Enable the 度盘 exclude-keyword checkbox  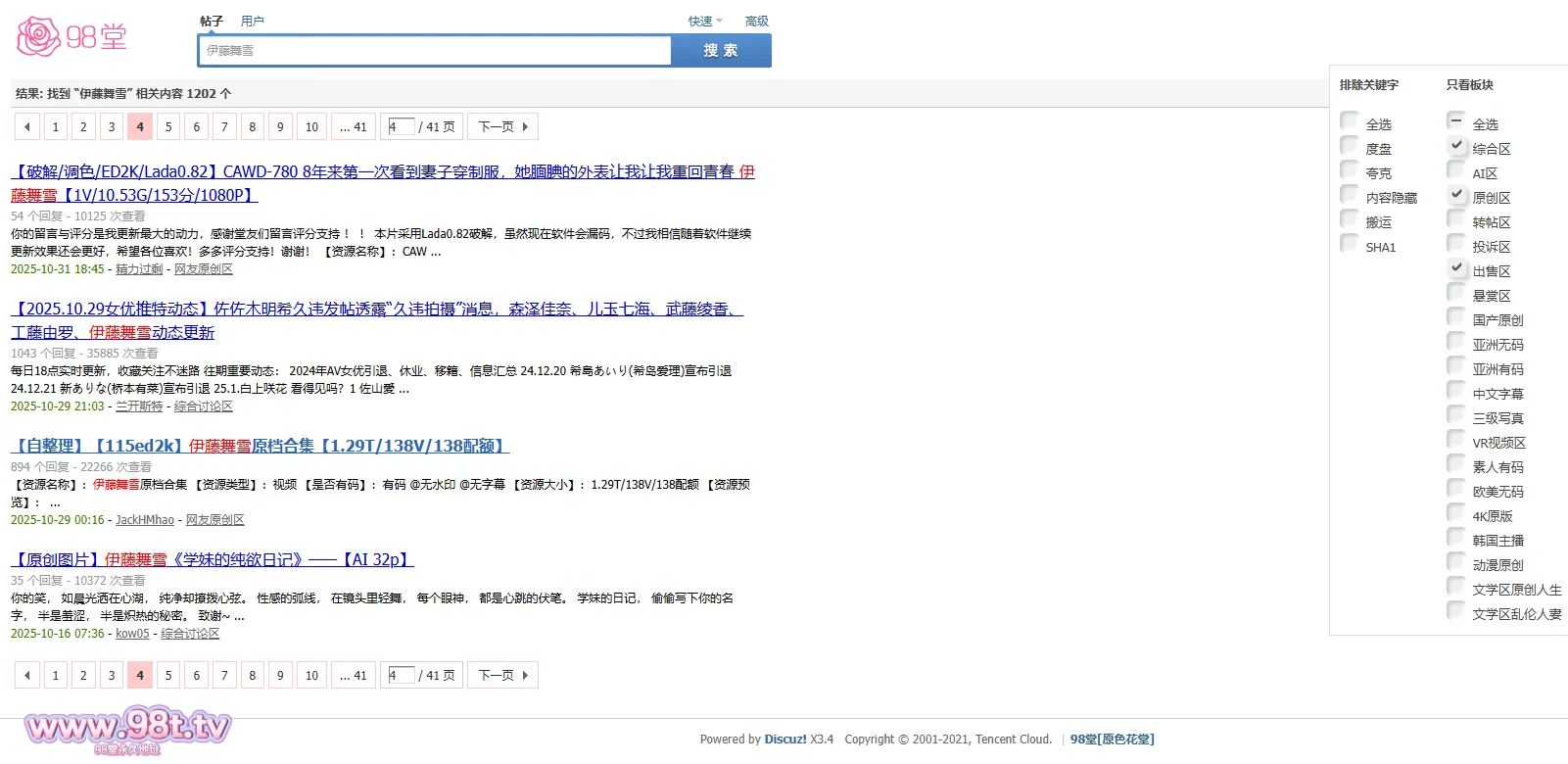[1350, 146]
